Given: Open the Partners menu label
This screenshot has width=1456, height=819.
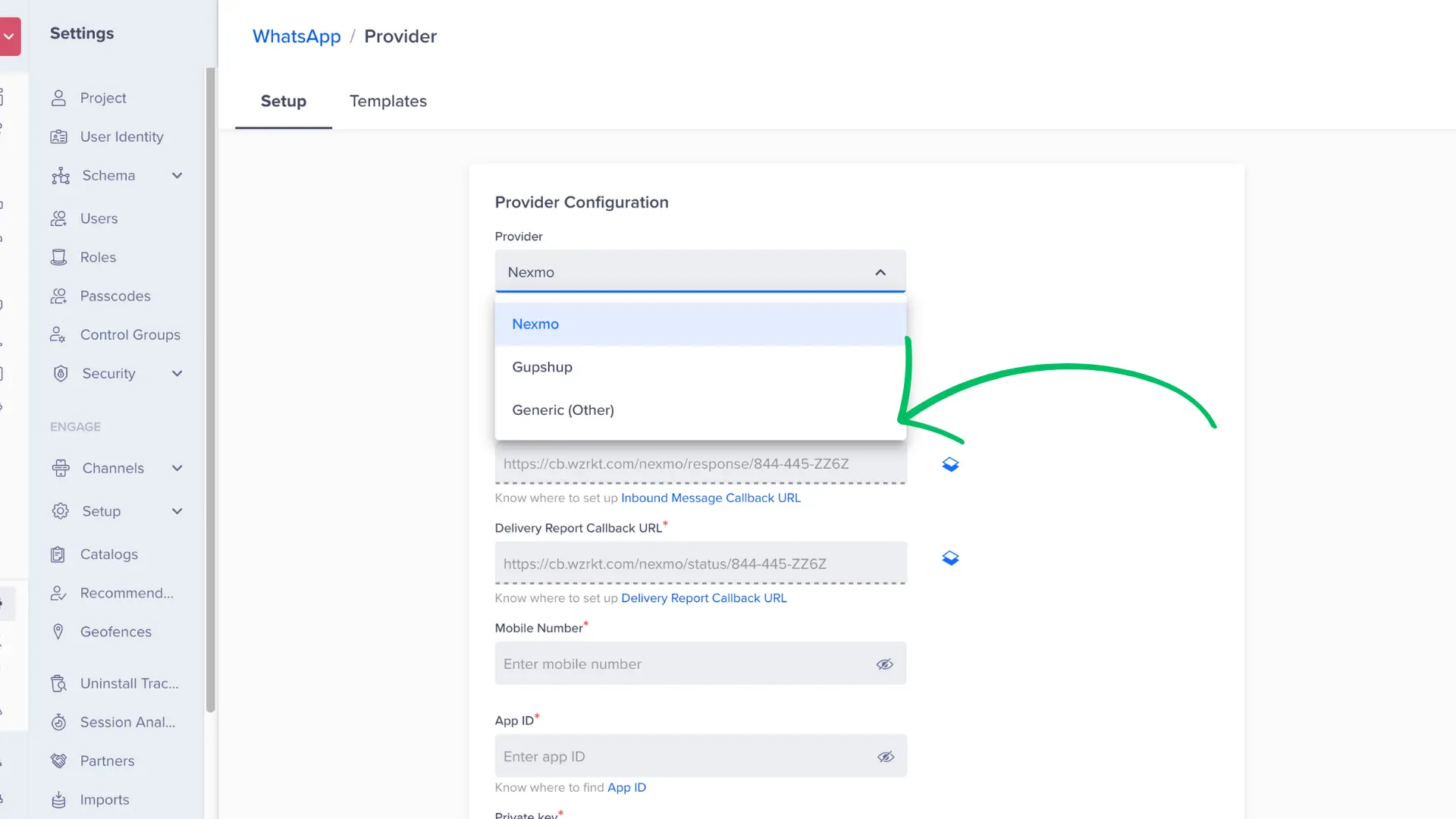Looking at the screenshot, I should click(x=107, y=761).
